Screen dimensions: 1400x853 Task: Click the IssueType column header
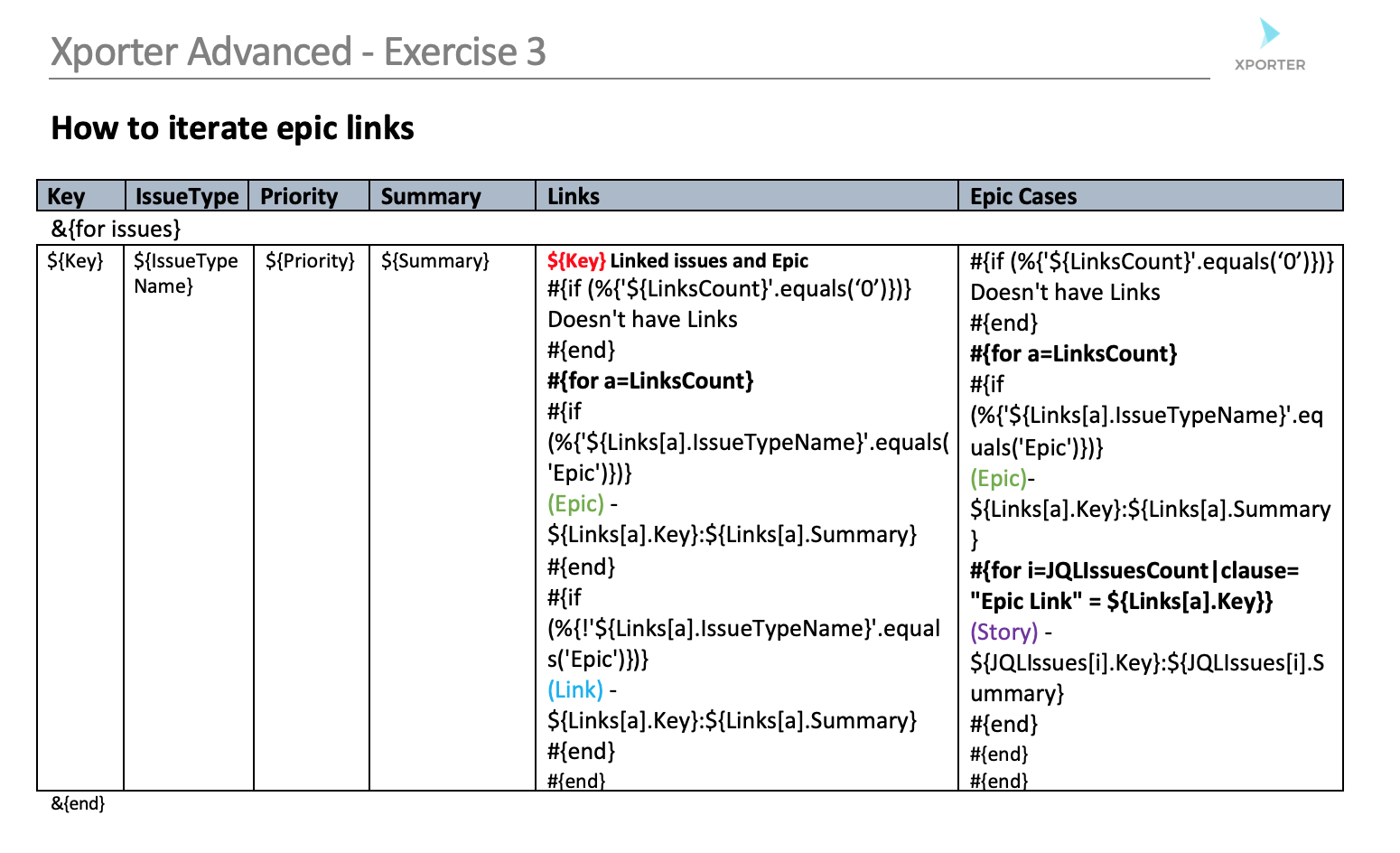click(187, 197)
